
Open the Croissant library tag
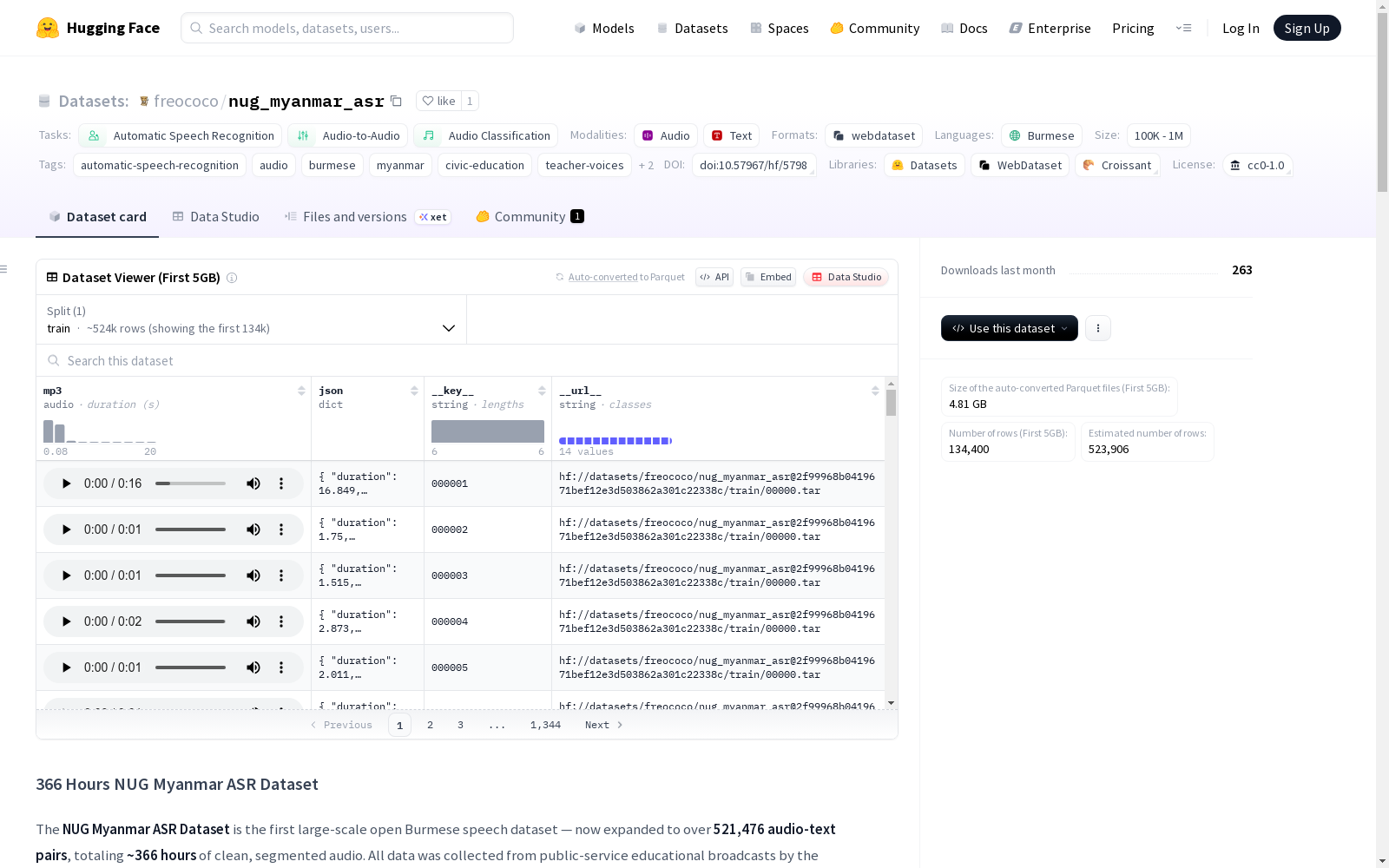[1117, 165]
